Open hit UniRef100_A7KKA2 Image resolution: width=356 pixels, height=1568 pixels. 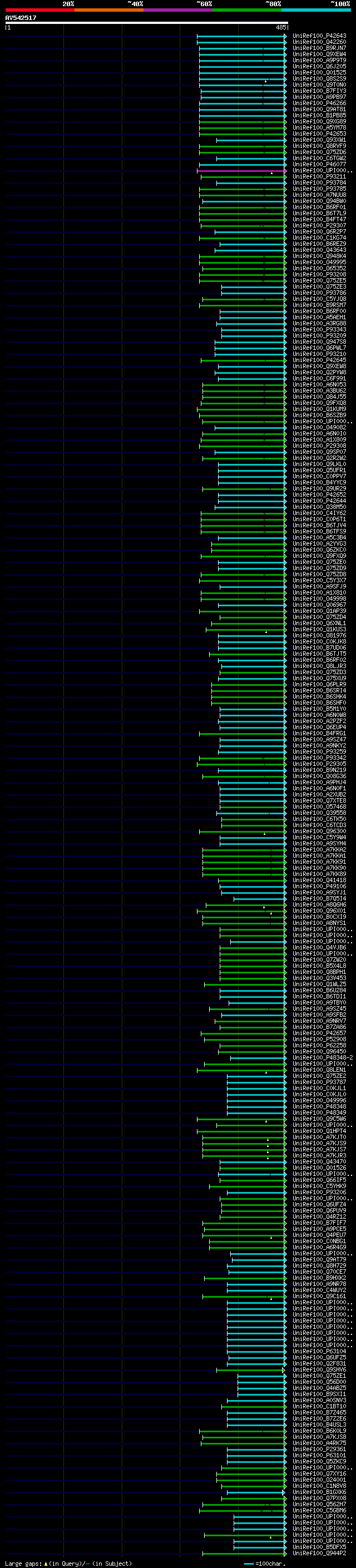(319, 850)
